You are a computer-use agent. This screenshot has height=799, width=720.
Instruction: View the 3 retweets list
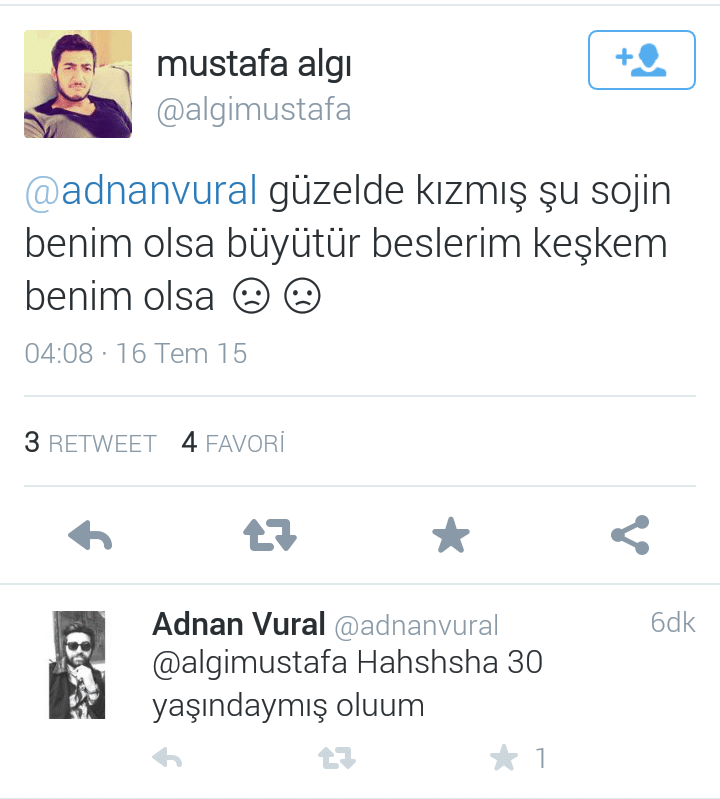(90, 442)
